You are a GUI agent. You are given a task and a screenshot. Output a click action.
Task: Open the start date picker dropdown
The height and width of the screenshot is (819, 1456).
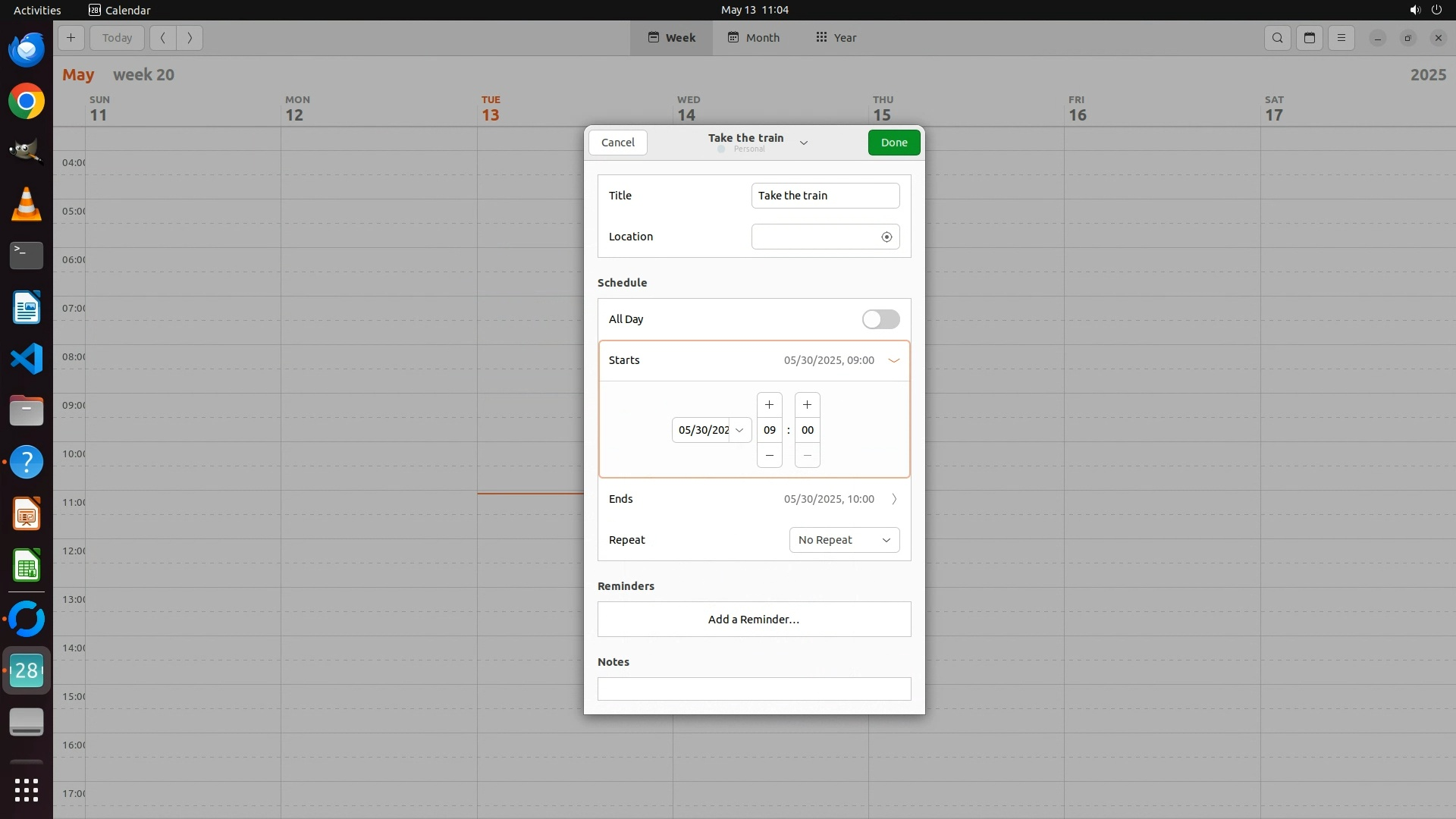point(739,430)
